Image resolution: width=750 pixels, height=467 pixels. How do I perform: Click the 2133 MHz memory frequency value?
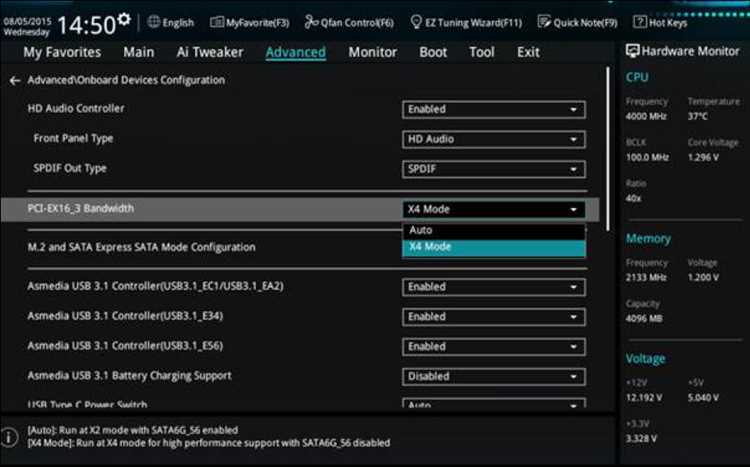[x=646, y=278]
